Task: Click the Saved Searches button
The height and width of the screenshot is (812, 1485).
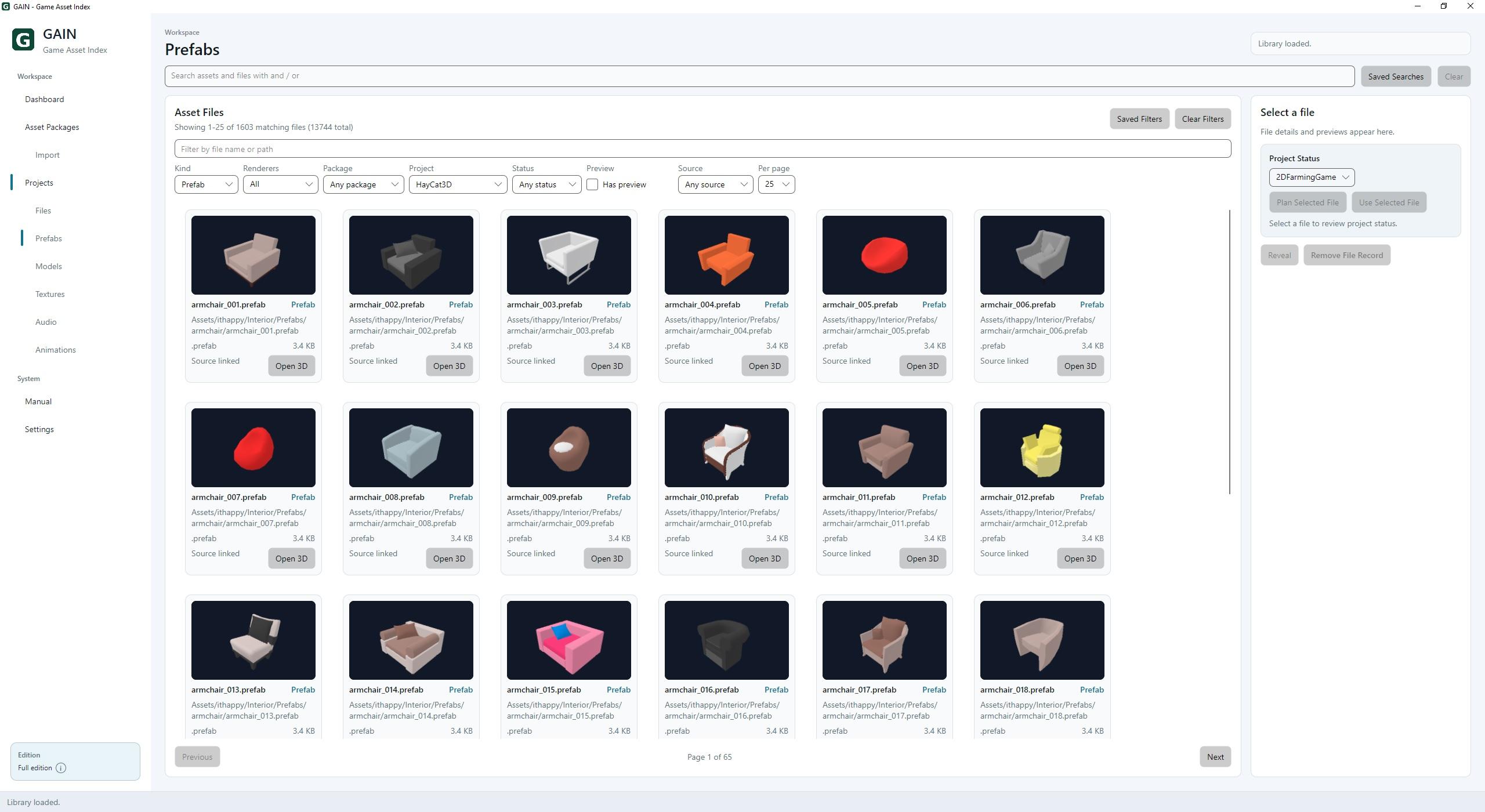Action: [1396, 77]
